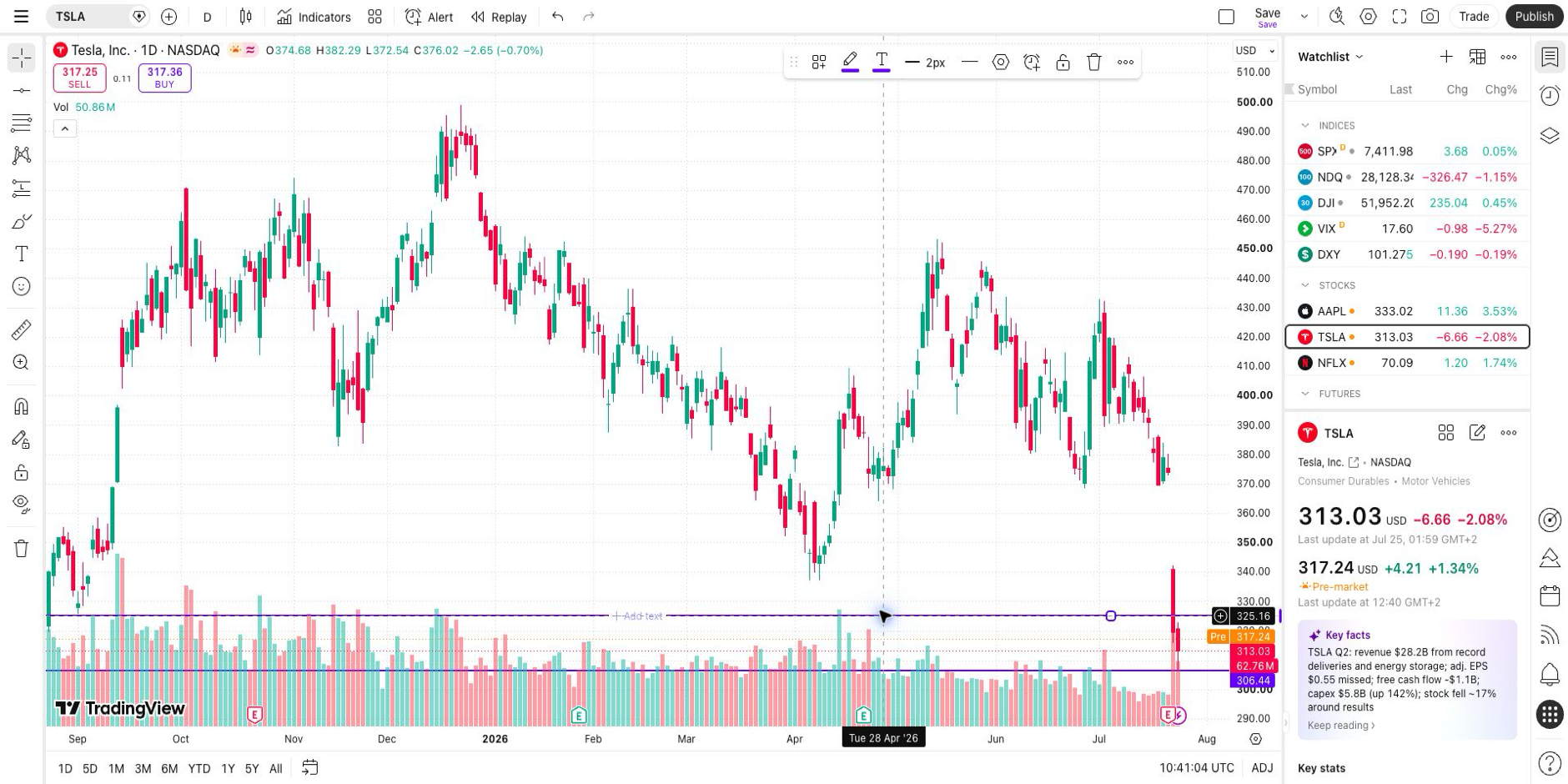Select the 6M time range tab
This screenshot has height=784, width=1568.
(x=169, y=769)
